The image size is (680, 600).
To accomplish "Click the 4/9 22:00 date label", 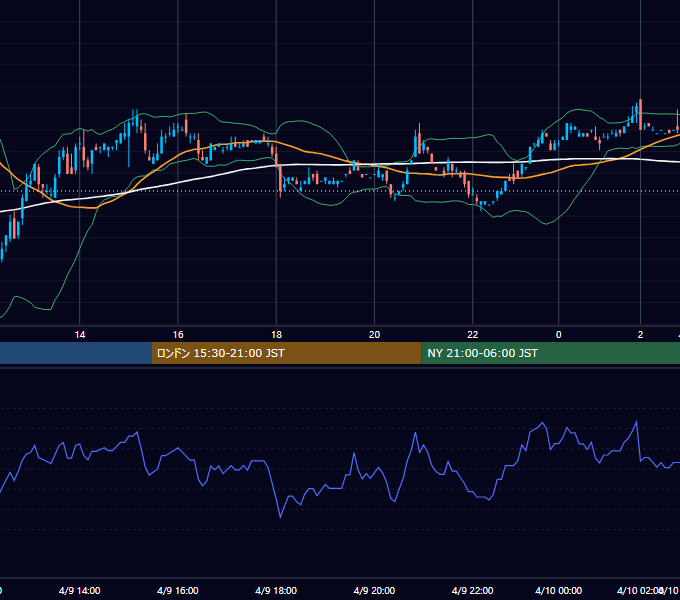I will click(x=472, y=590).
